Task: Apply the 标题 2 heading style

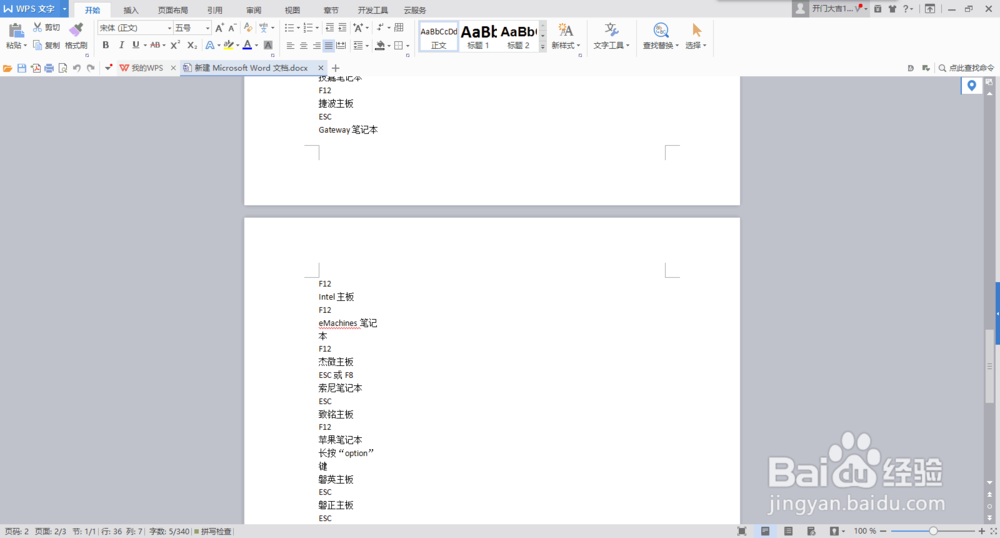Action: coord(518,36)
